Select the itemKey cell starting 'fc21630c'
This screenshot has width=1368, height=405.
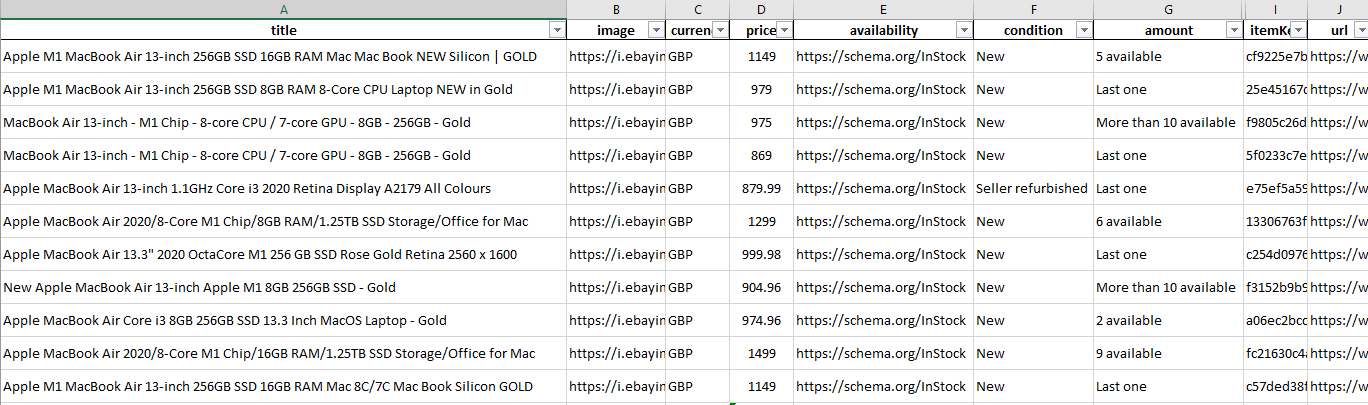[x=1276, y=354]
